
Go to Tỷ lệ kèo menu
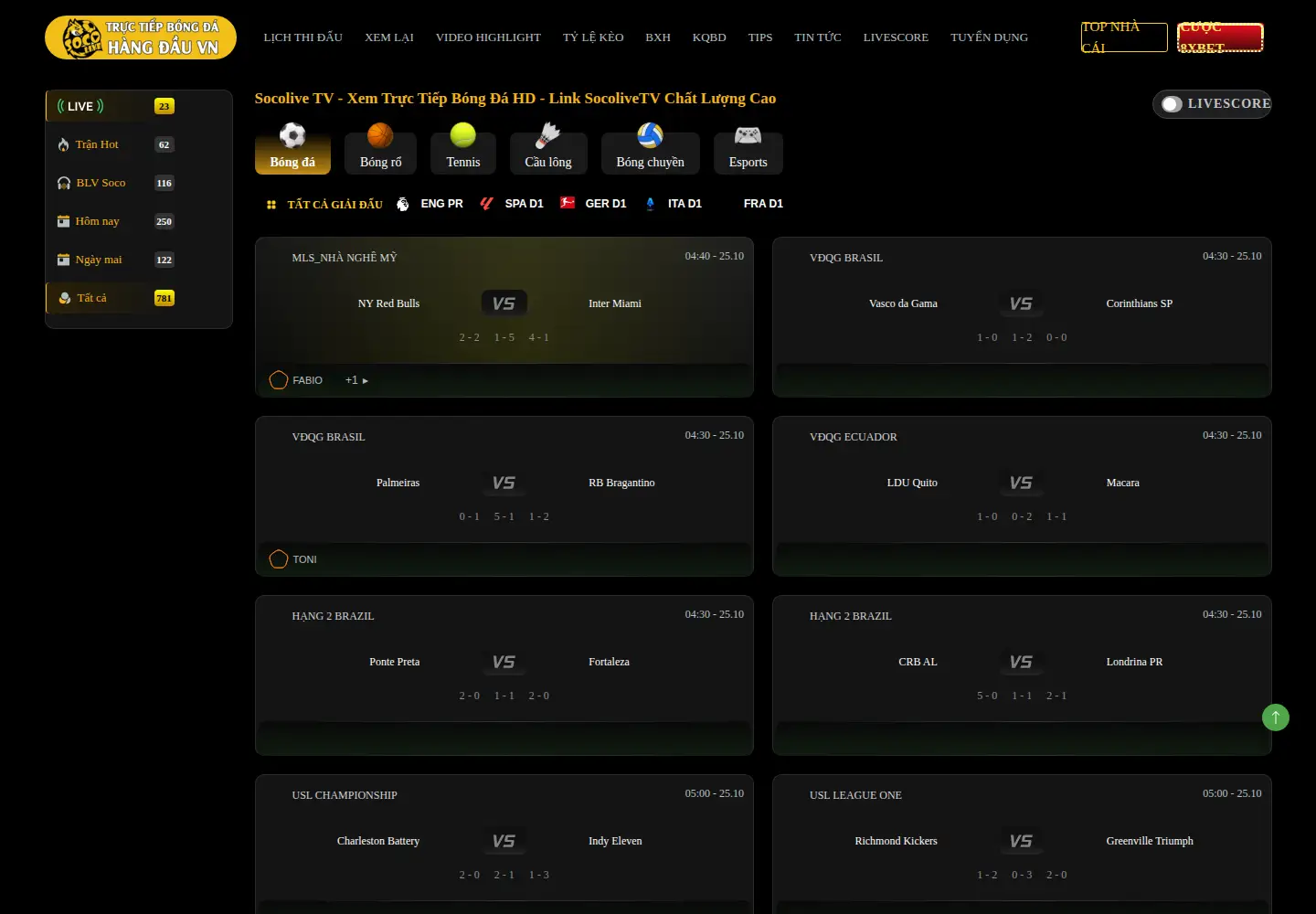point(593,37)
